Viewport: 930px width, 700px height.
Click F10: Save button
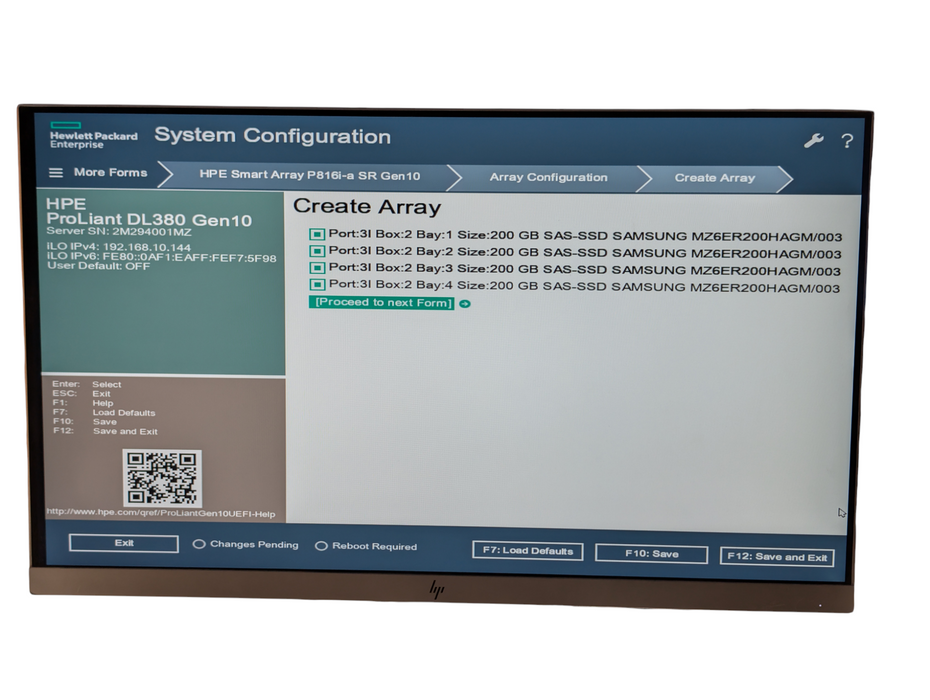[651, 554]
